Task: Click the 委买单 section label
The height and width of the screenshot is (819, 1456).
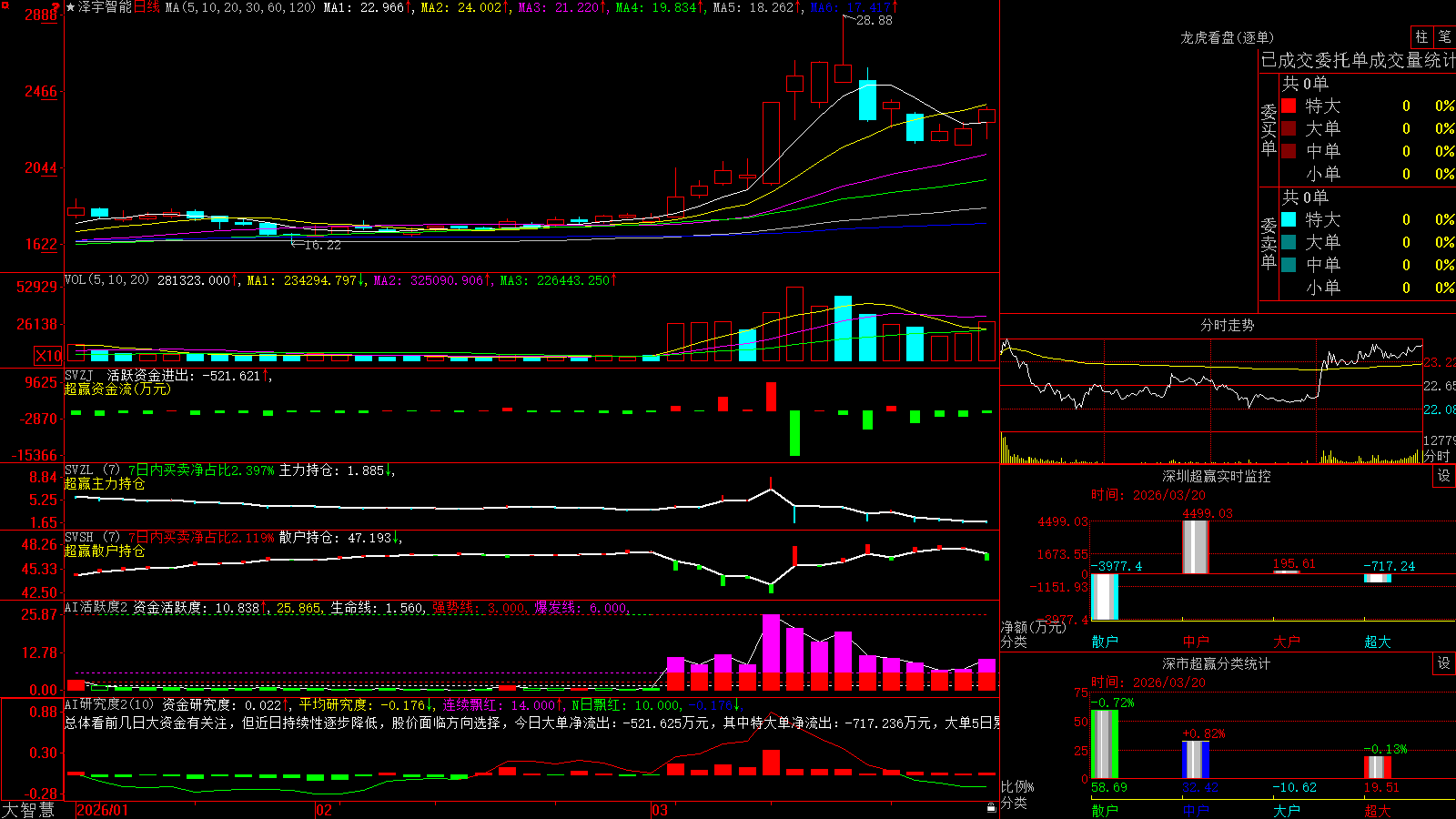Action: pyautogui.click(x=1269, y=129)
